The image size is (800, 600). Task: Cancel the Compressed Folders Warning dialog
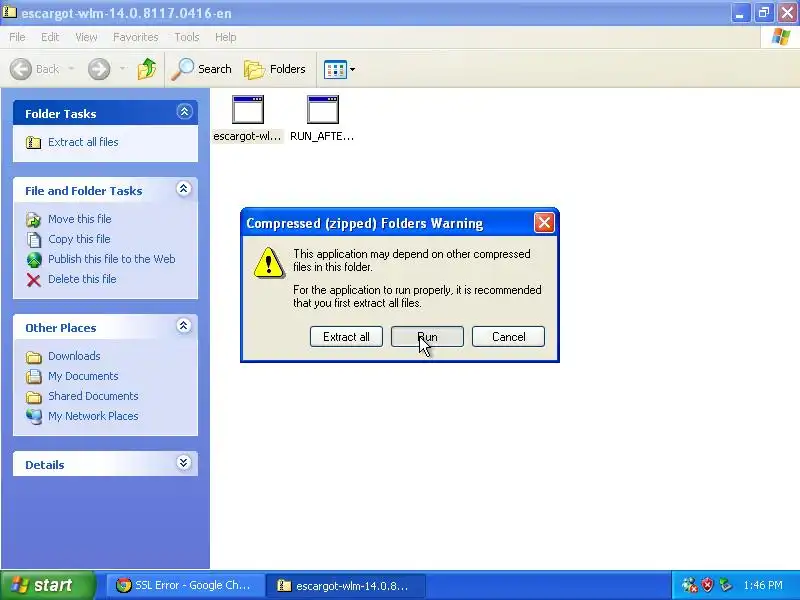click(508, 337)
